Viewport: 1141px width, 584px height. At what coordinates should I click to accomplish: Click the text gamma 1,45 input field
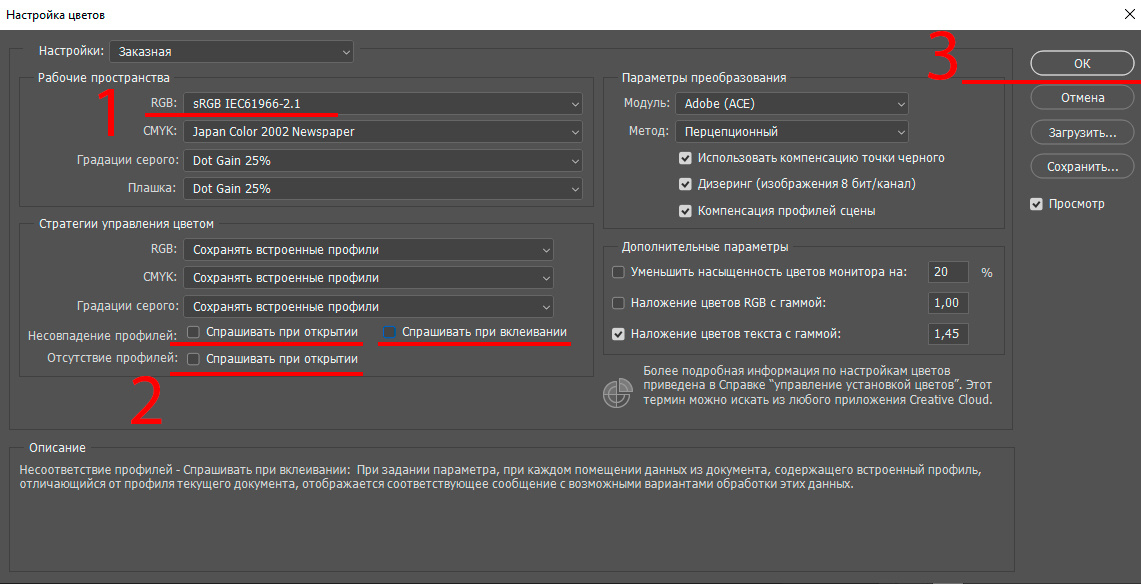click(948, 334)
